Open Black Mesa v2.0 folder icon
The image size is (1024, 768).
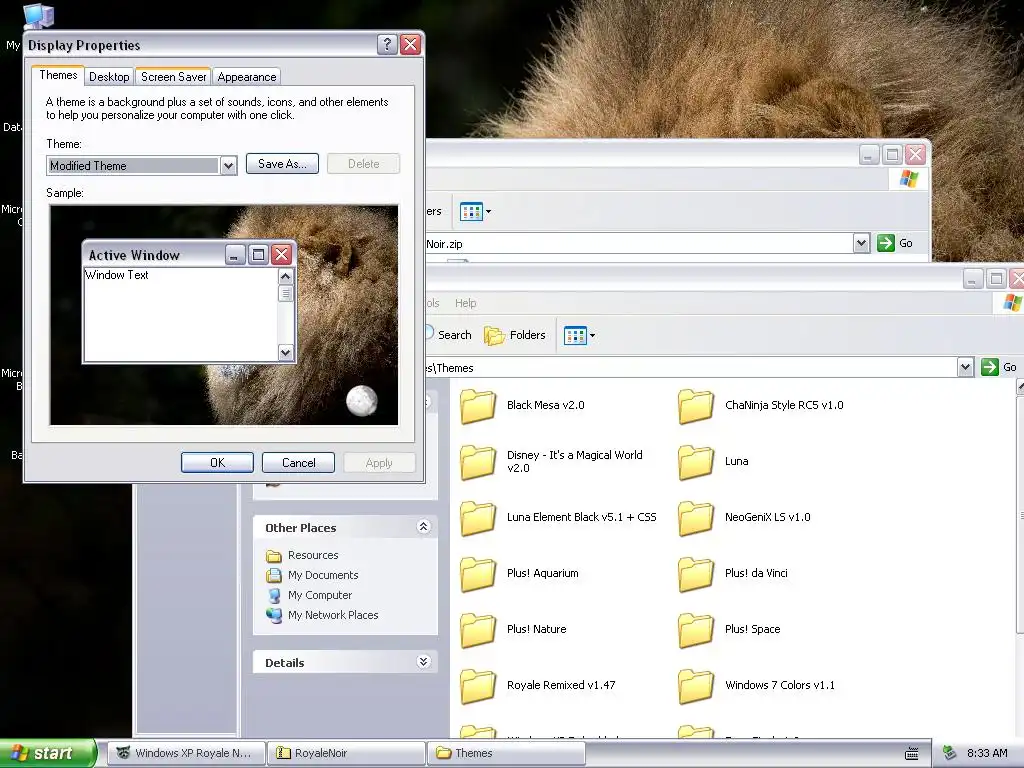coord(478,406)
